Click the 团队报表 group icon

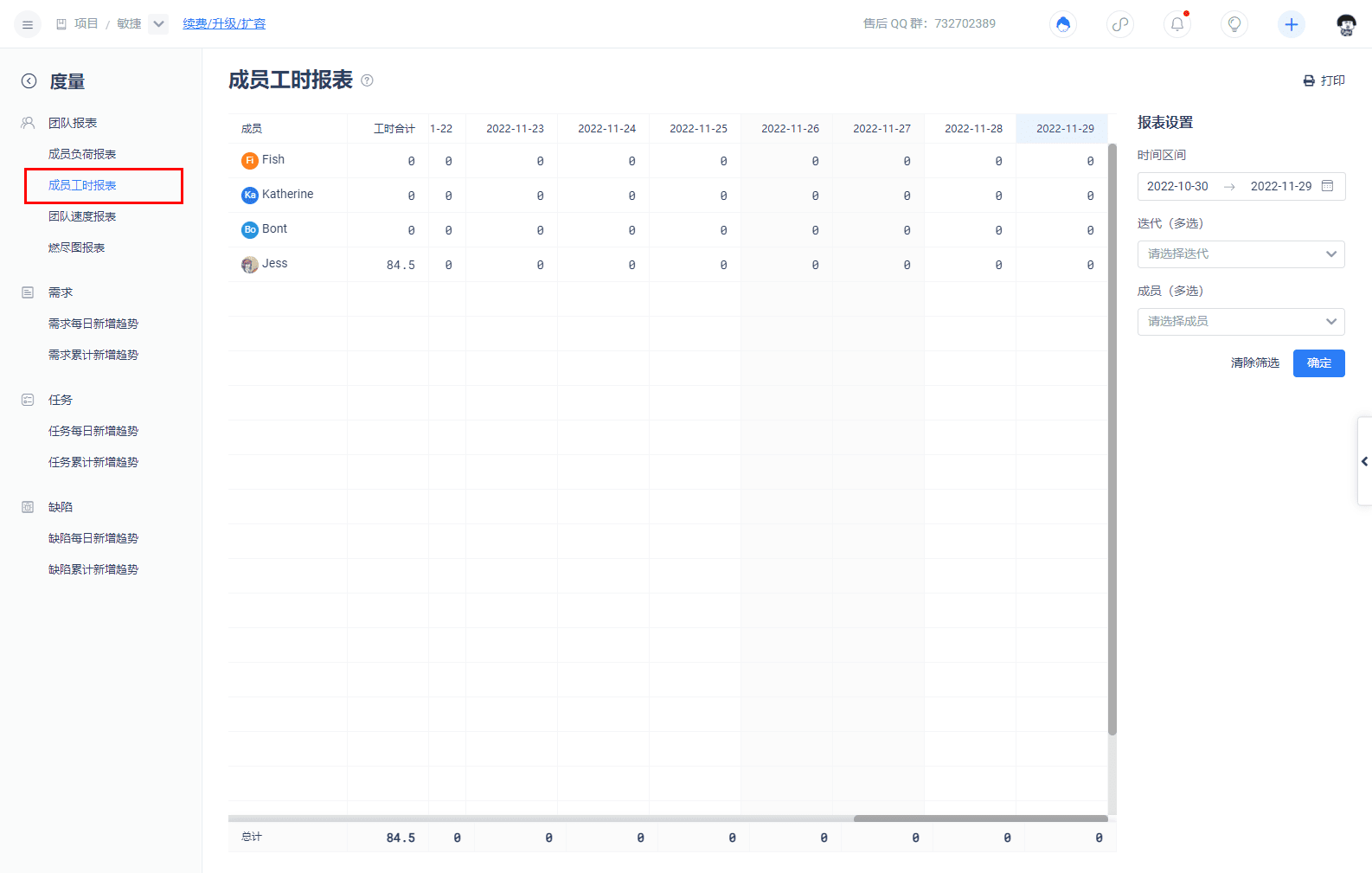click(x=28, y=123)
